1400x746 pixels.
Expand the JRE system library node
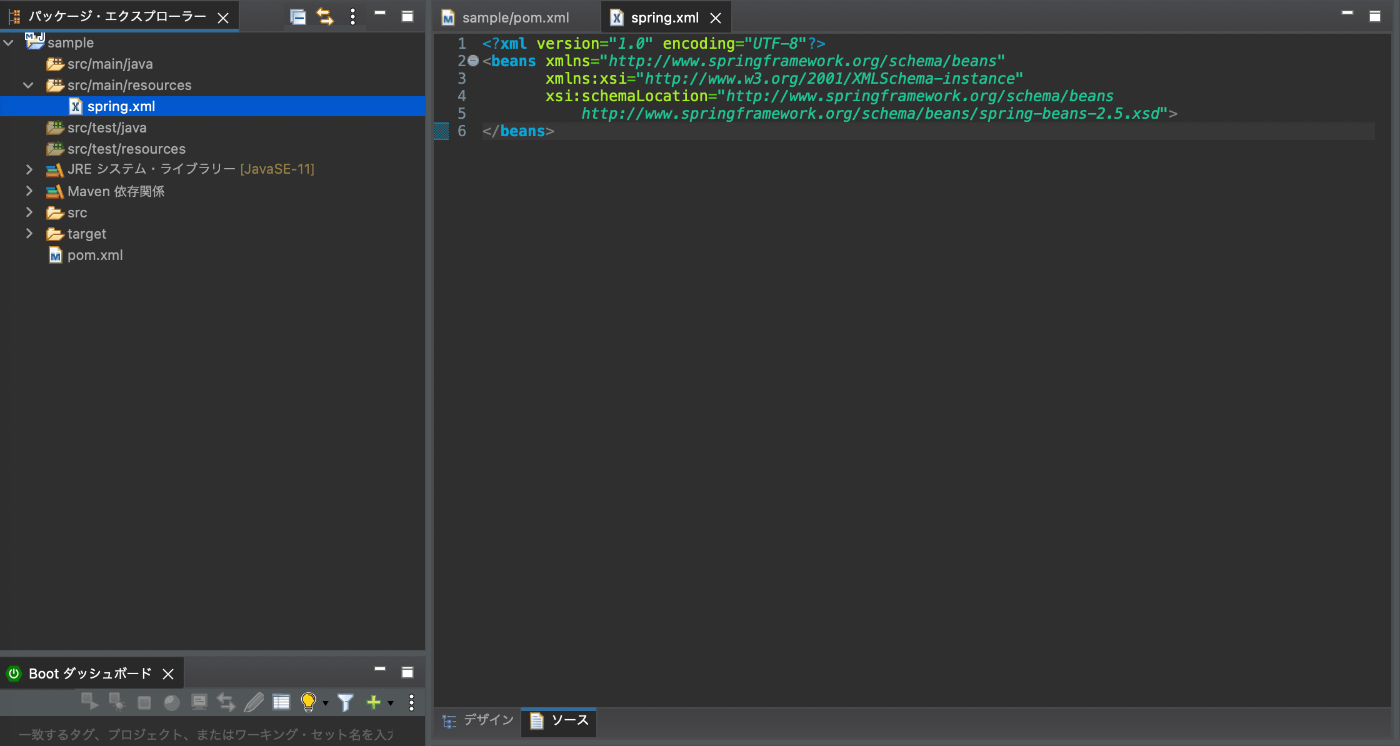(x=29, y=170)
